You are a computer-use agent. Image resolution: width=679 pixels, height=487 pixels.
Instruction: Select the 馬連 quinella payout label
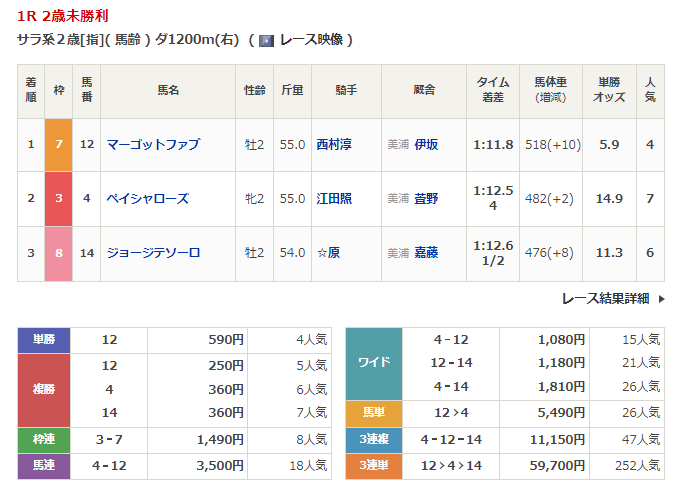click(x=44, y=465)
